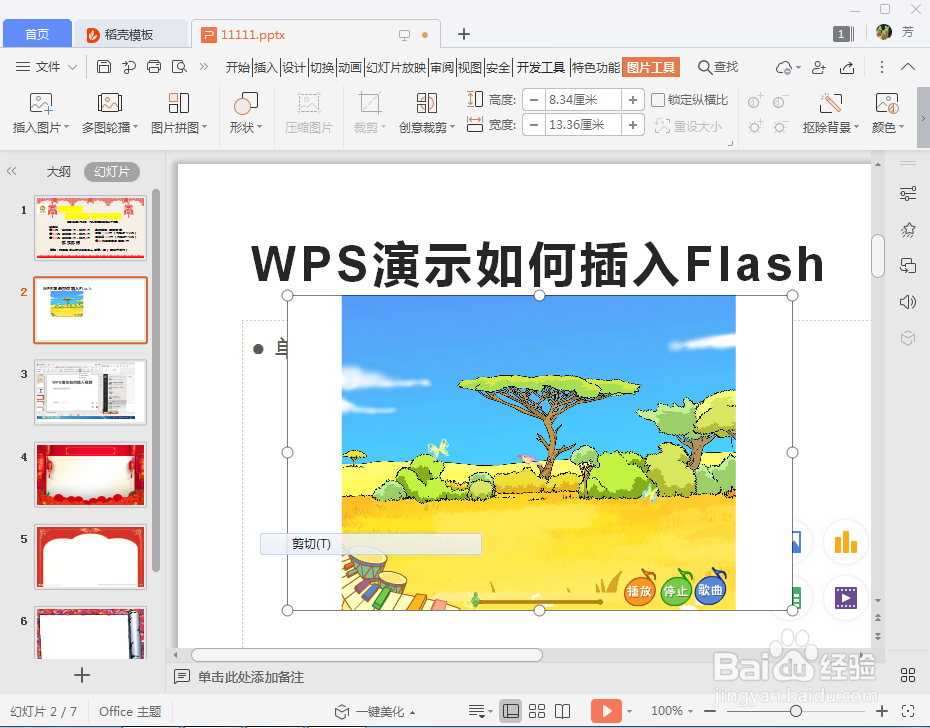Viewport: 930px width, 728px height.
Task: Select the 大纲 outline pane tab
Action: pyautogui.click(x=58, y=172)
